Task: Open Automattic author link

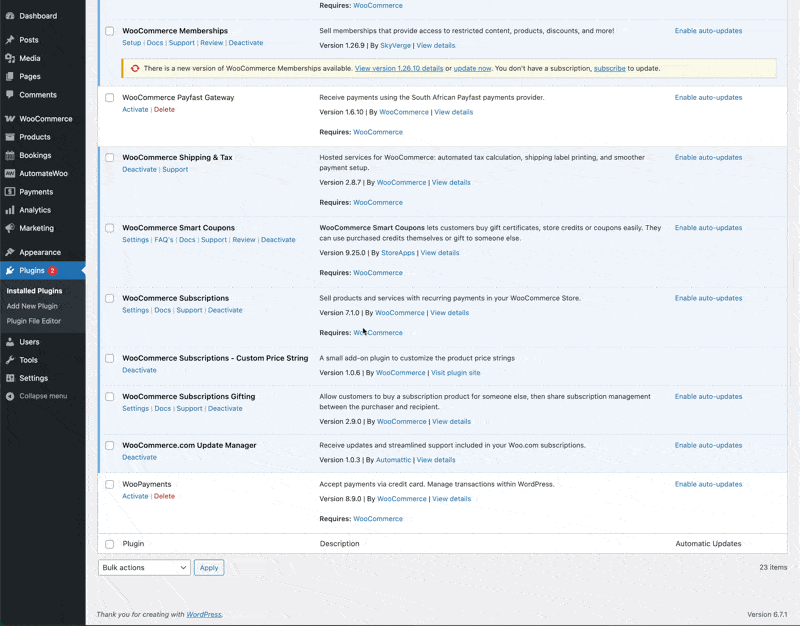Action: [x=393, y=460]
